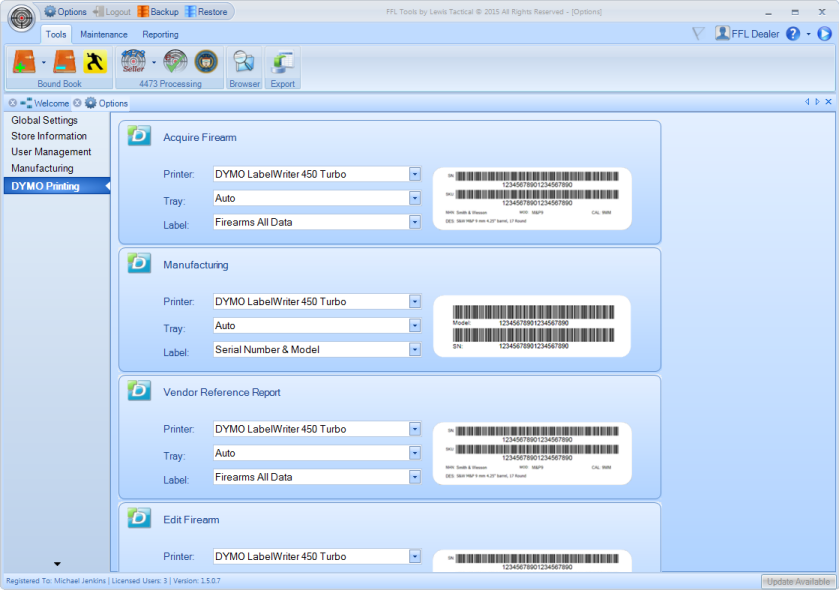Click Restore in the quick bar
This screenshot has width=839, height=590.
pos(206,11)
